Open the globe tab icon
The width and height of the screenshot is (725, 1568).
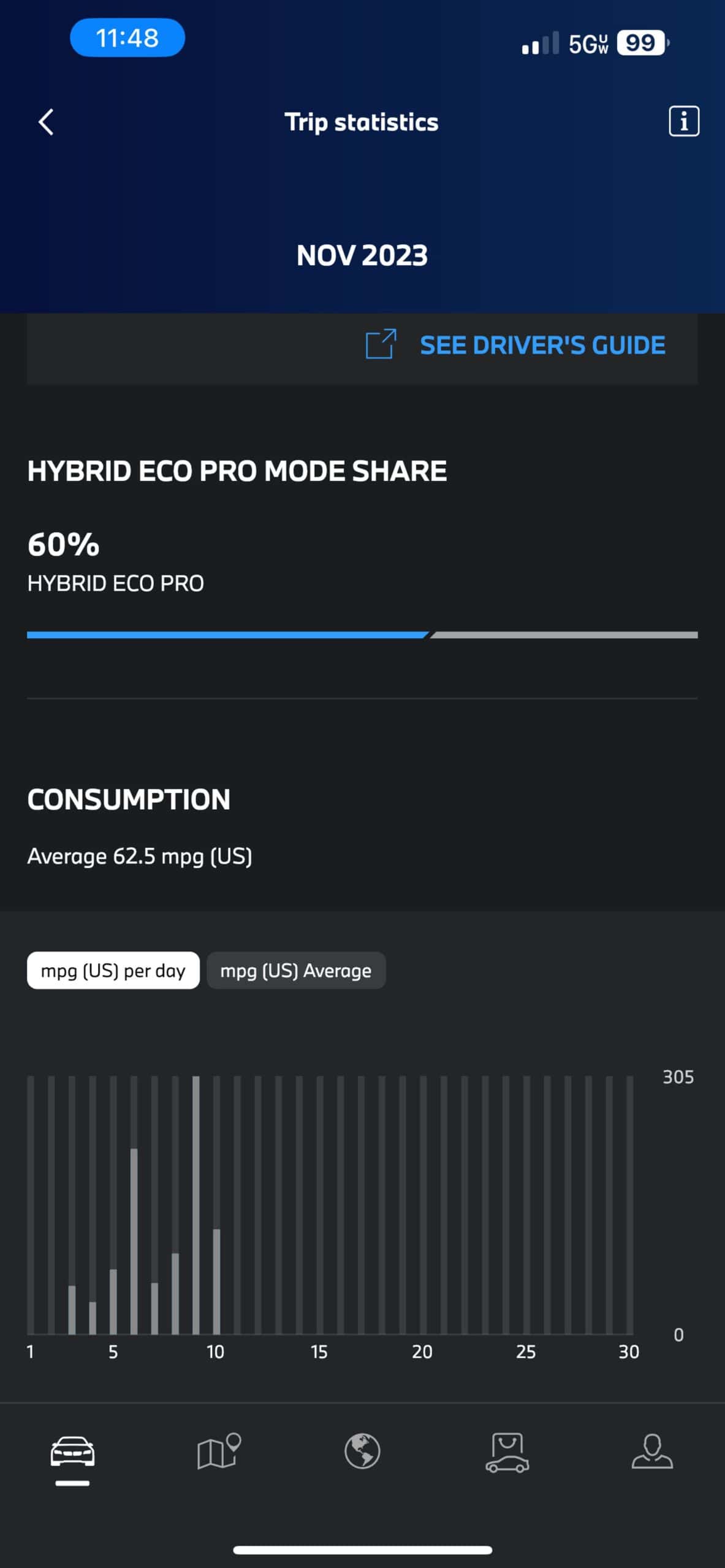coord(362,1452)
